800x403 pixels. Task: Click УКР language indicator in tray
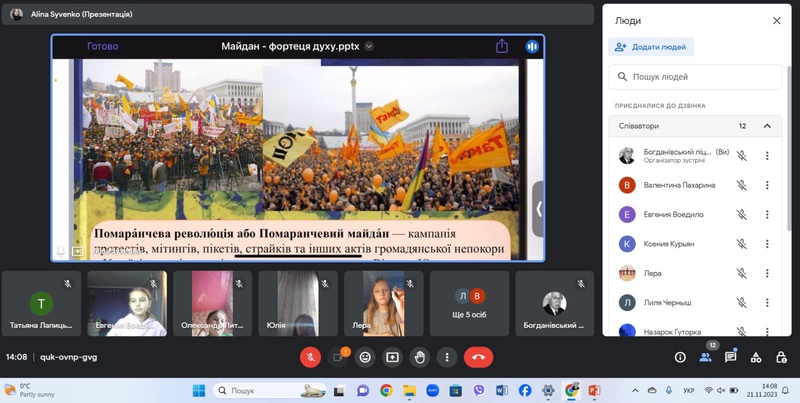coord(689,391)
